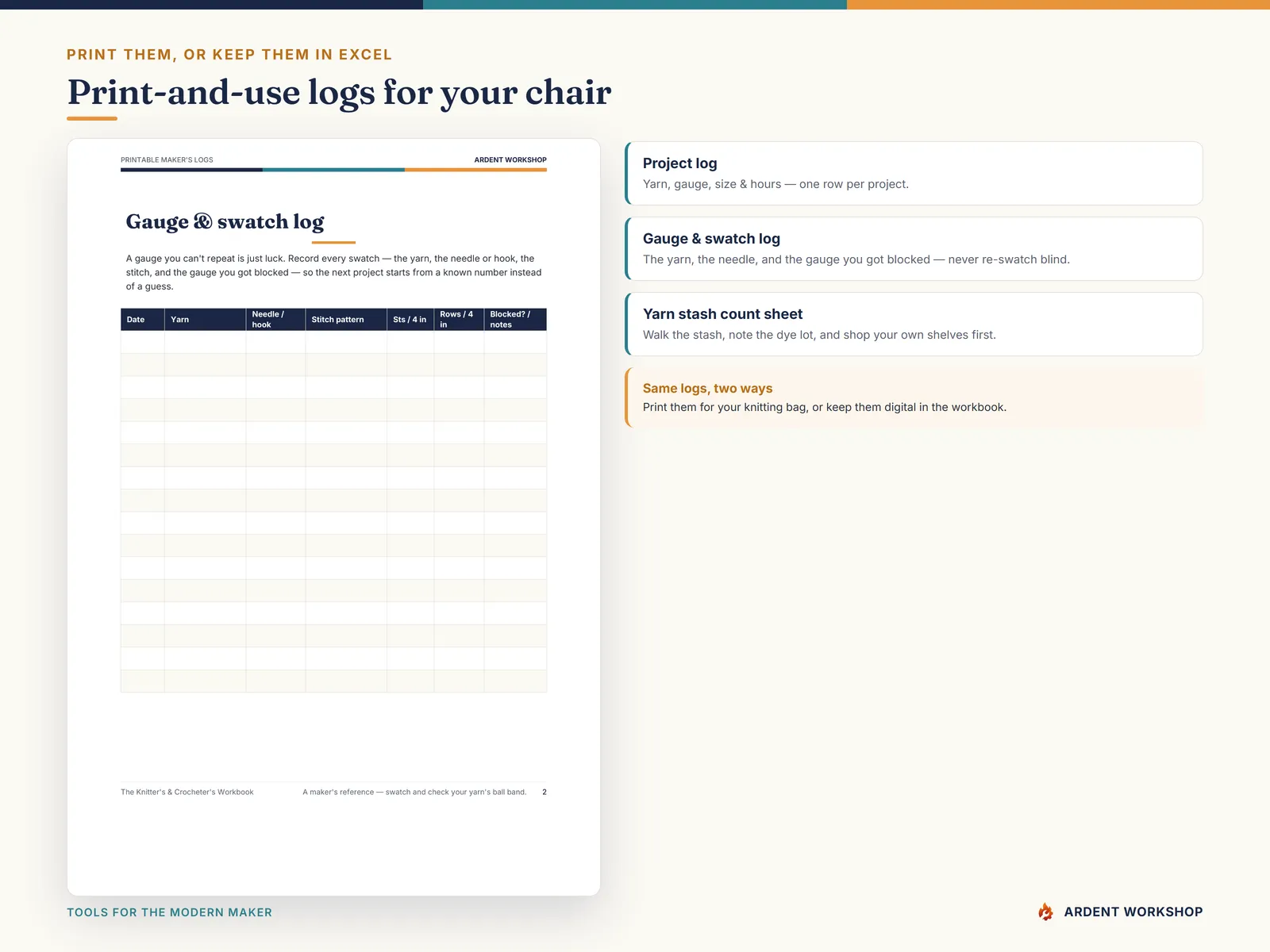Screen dimensions: 1270x952
Task: Click the PRINTABLE MAKER'S LOGS page header text
Action: 167,160
